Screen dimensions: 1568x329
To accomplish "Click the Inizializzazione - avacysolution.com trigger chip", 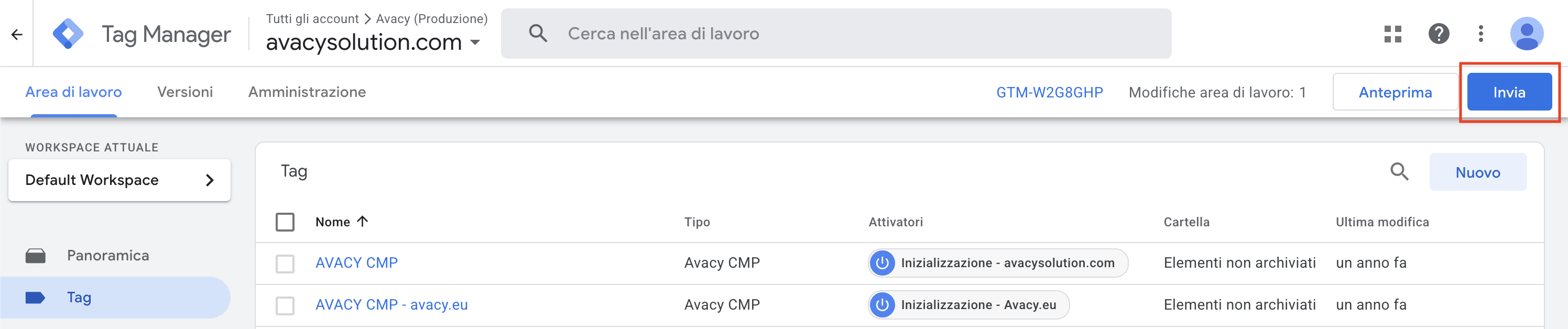I will [x=998, y=262].
